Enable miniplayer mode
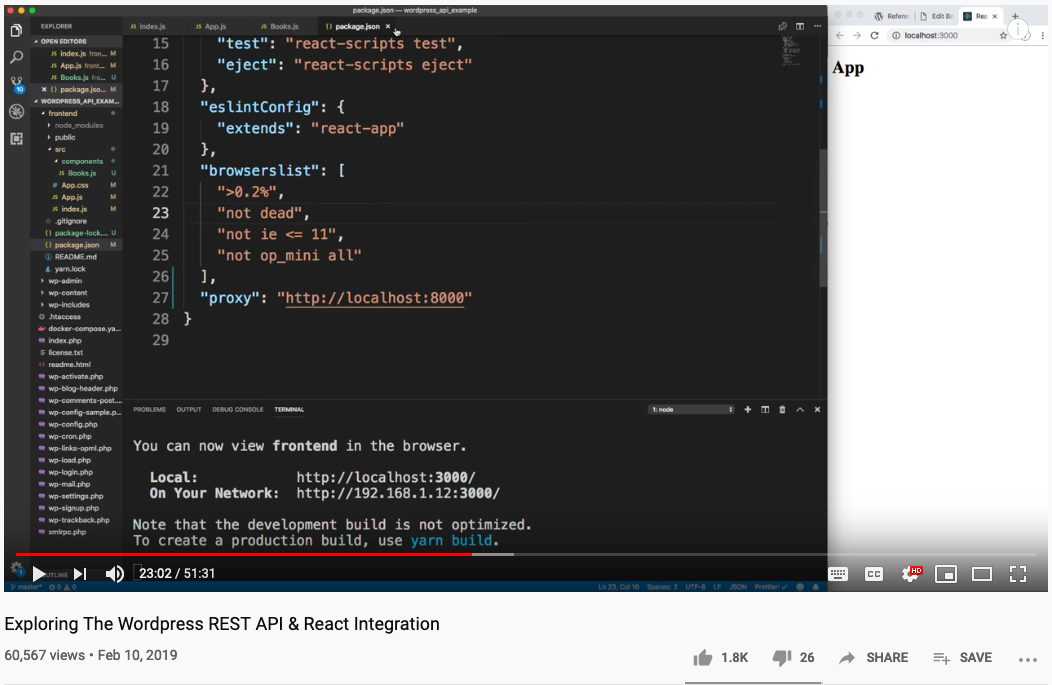The height and width of the screenshot is (685, 1052). coord(946,574)
